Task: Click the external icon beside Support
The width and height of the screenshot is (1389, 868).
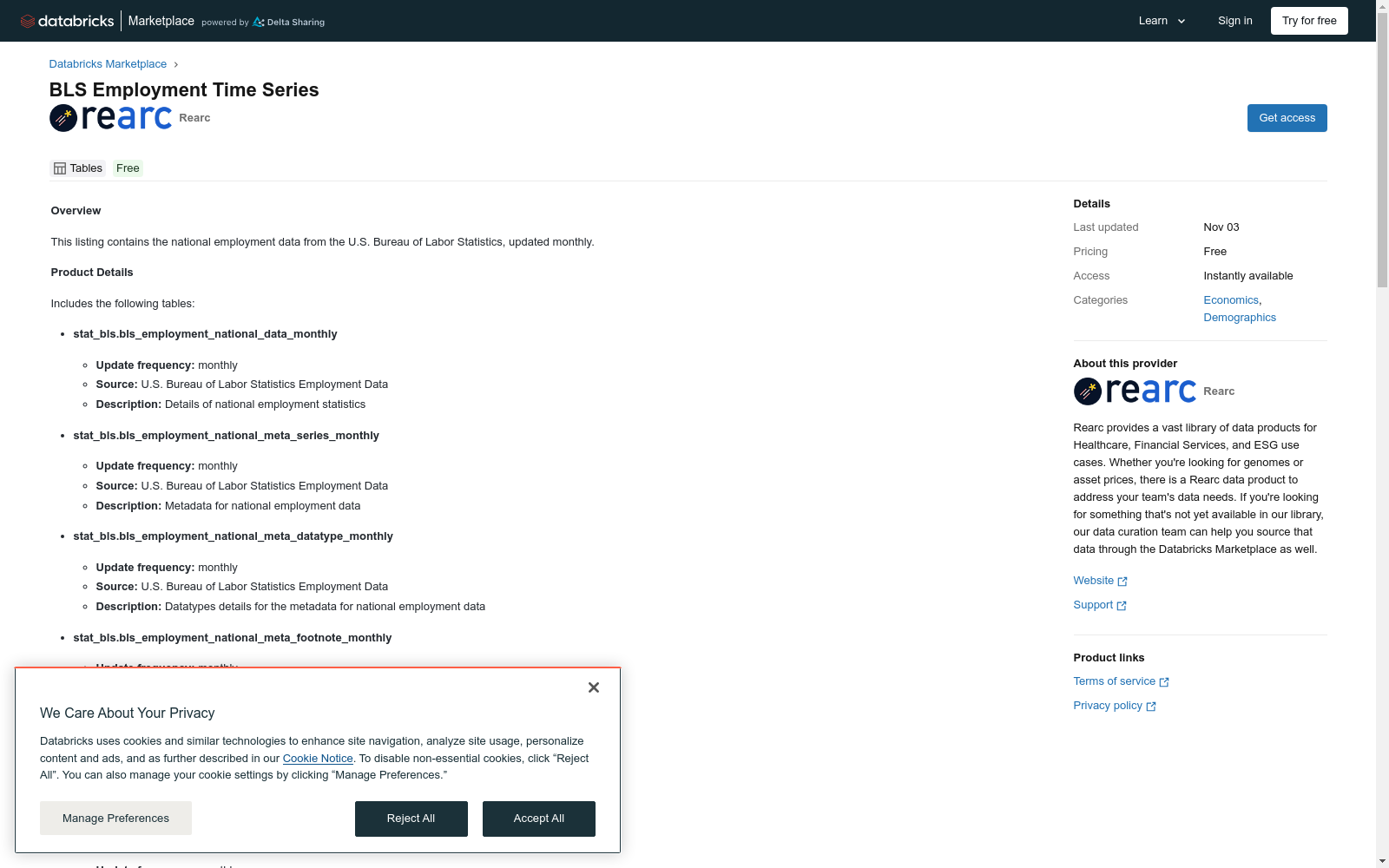Action: coord(1122,606)
